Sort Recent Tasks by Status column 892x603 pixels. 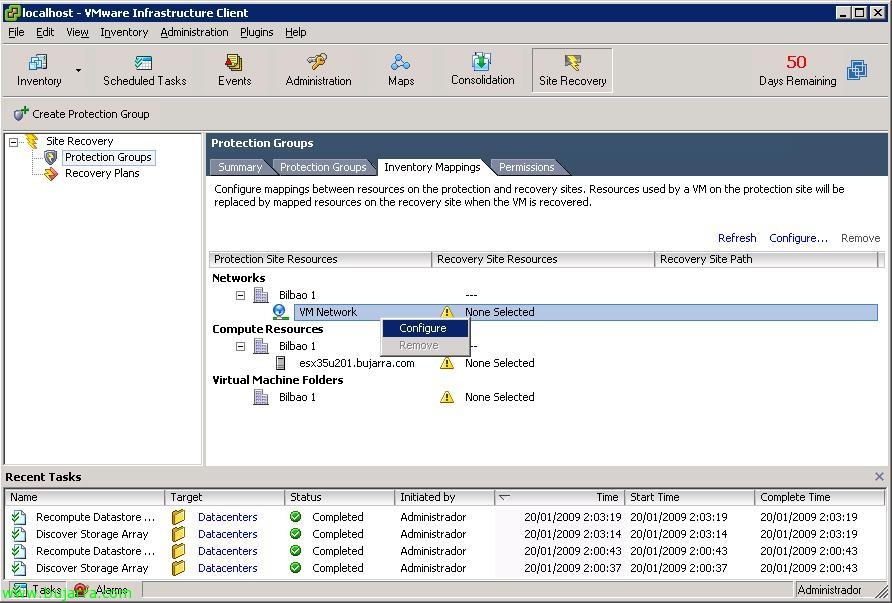click(x=339, y=497)
